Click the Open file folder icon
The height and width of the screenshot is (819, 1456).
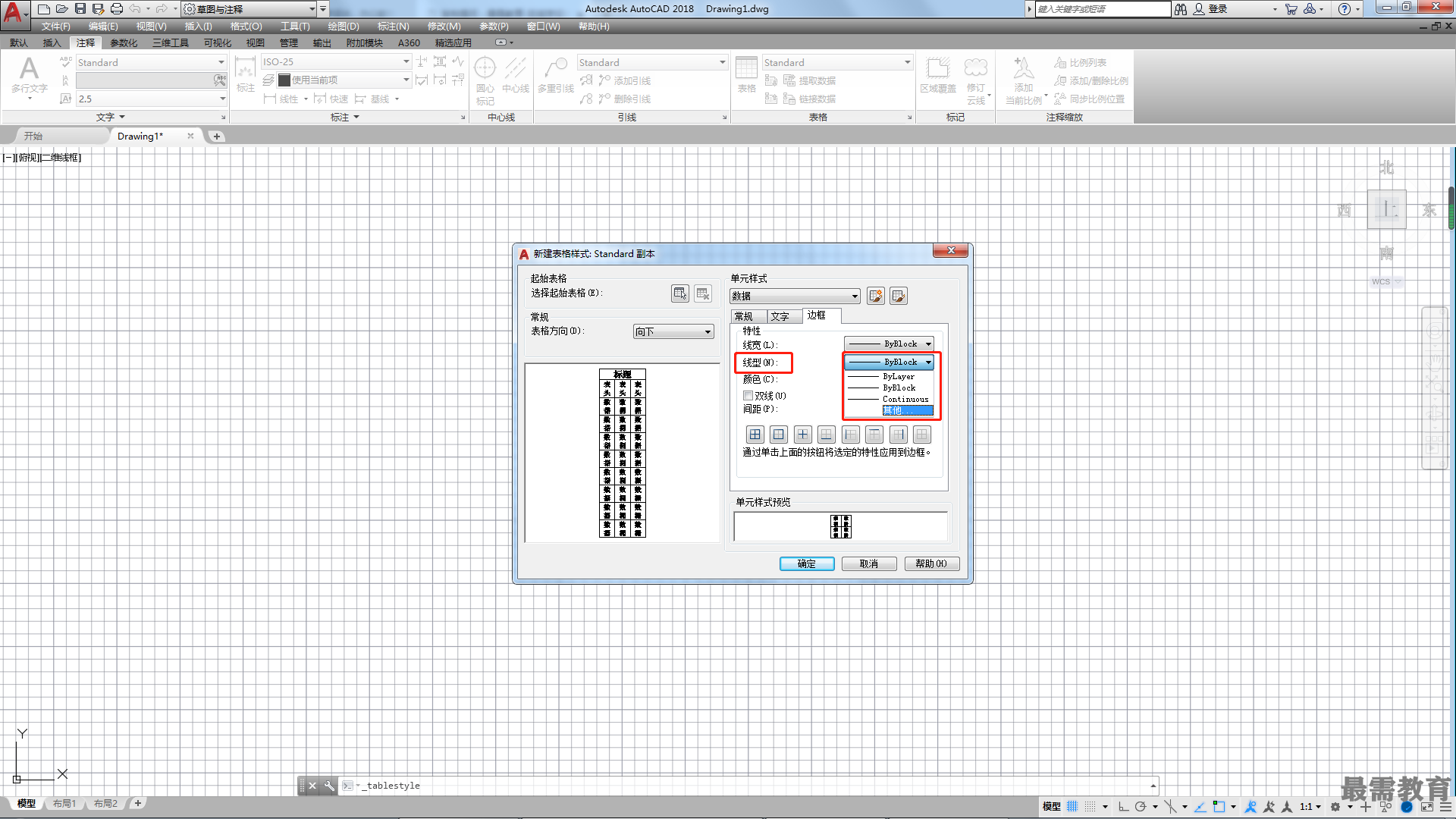62,9
